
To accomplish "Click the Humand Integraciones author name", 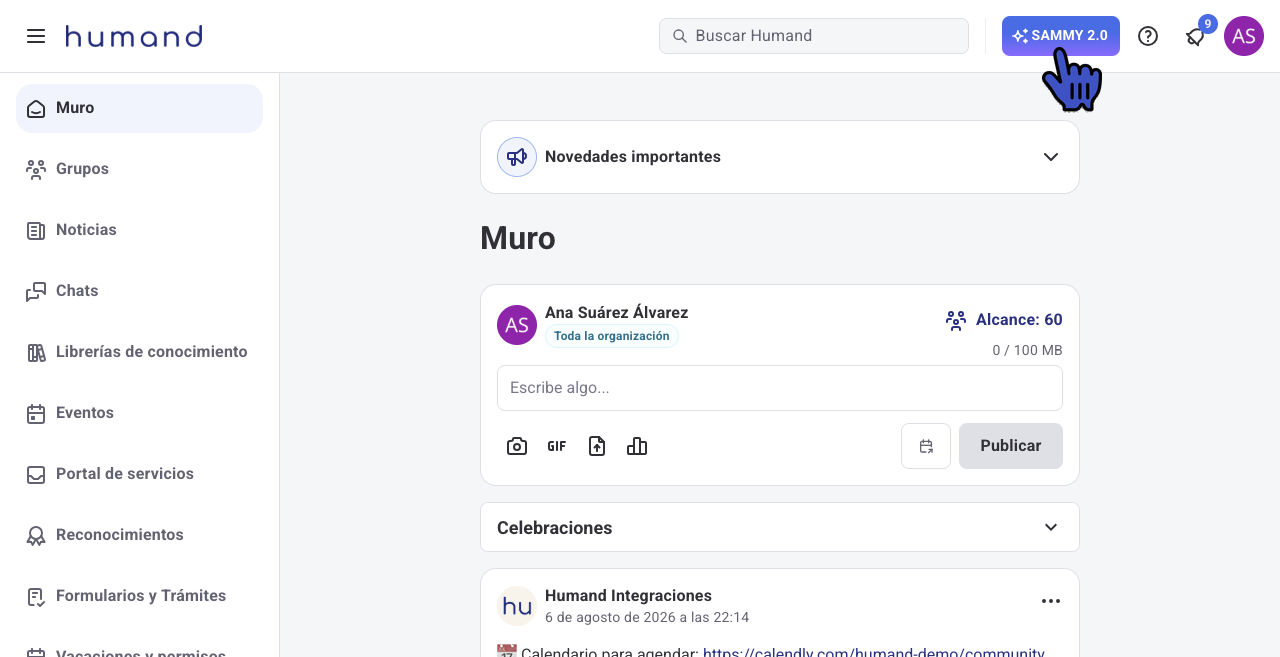I will (628, 596).
